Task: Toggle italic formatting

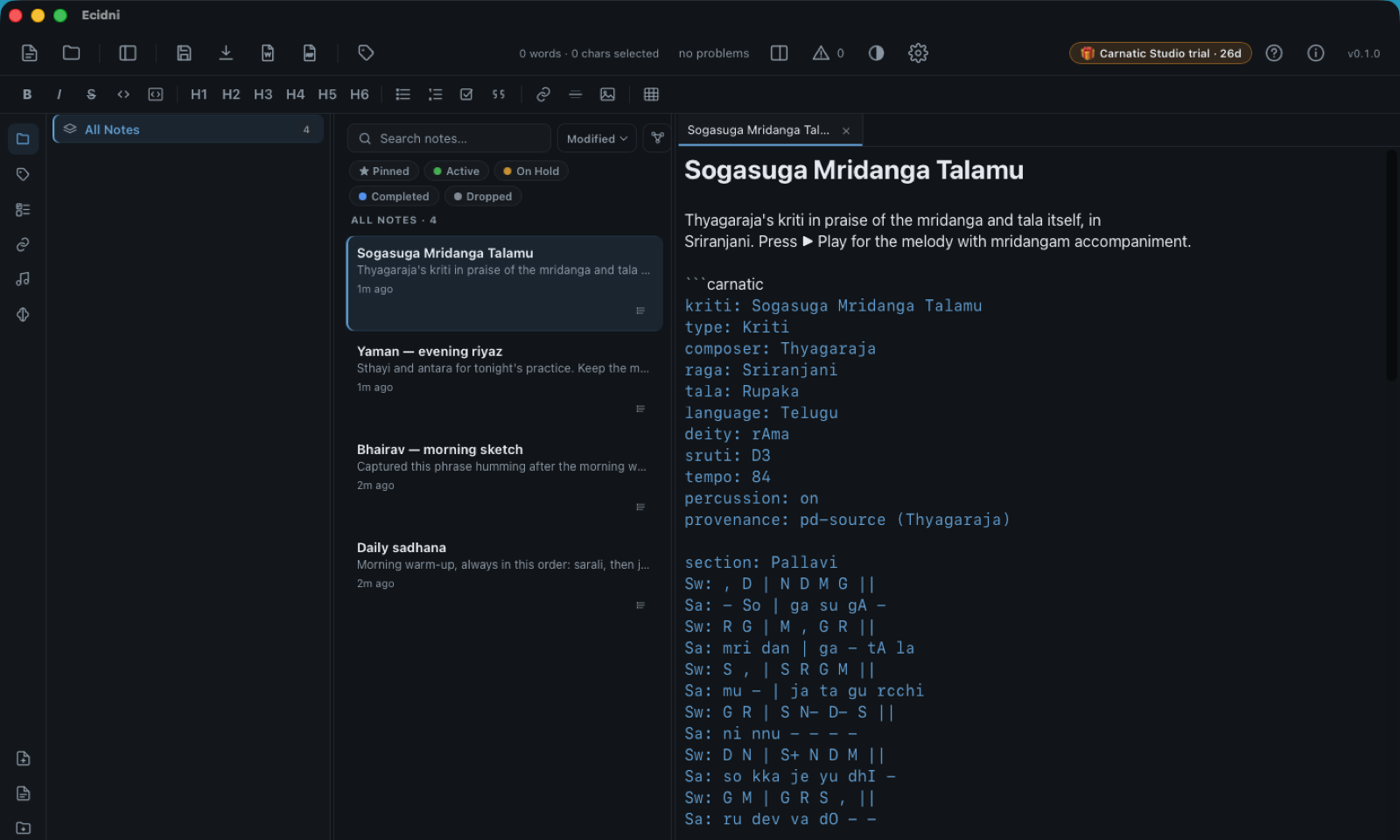Action: click(59, 94)
